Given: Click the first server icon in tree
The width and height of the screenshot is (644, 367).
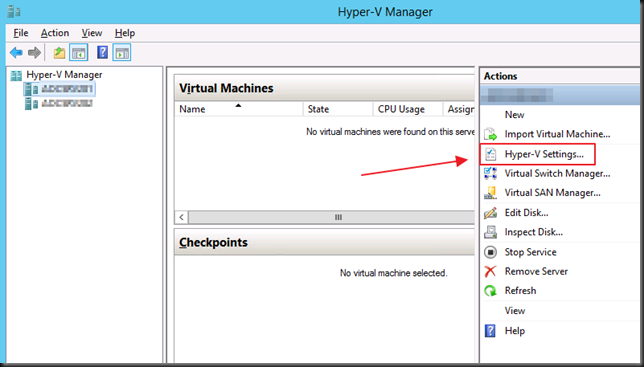Looking at the screenshot, I should coord(31,89).
